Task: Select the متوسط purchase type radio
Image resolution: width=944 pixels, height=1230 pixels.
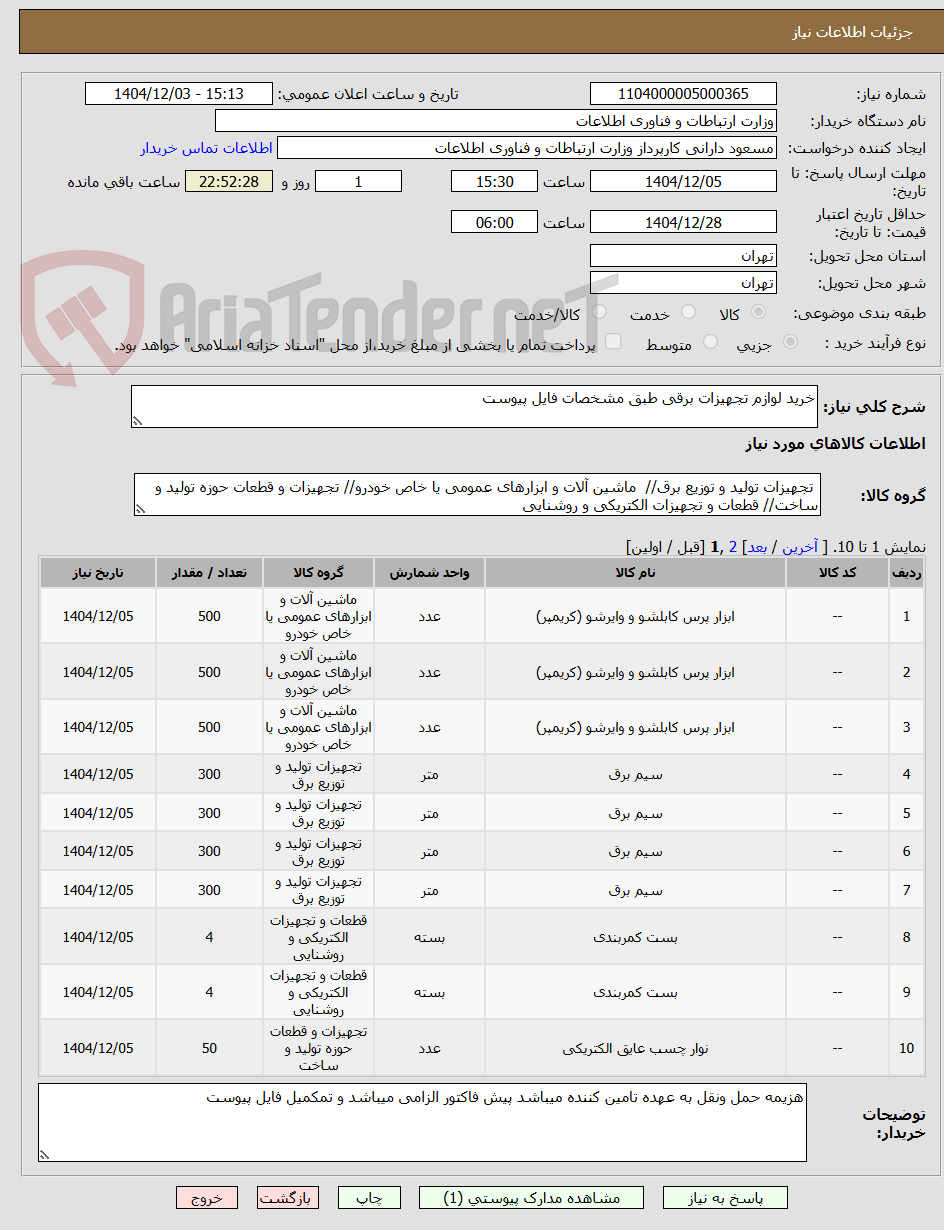Action: 711,342
